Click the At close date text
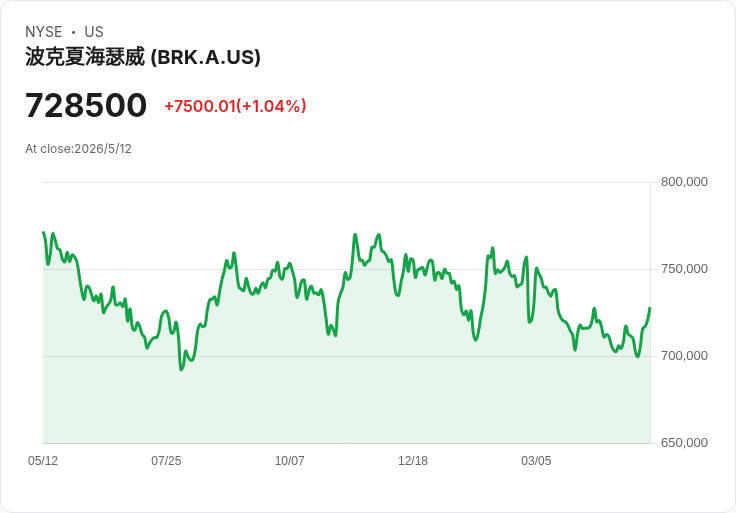Screen dimensions: 736x513 point(78,149)
